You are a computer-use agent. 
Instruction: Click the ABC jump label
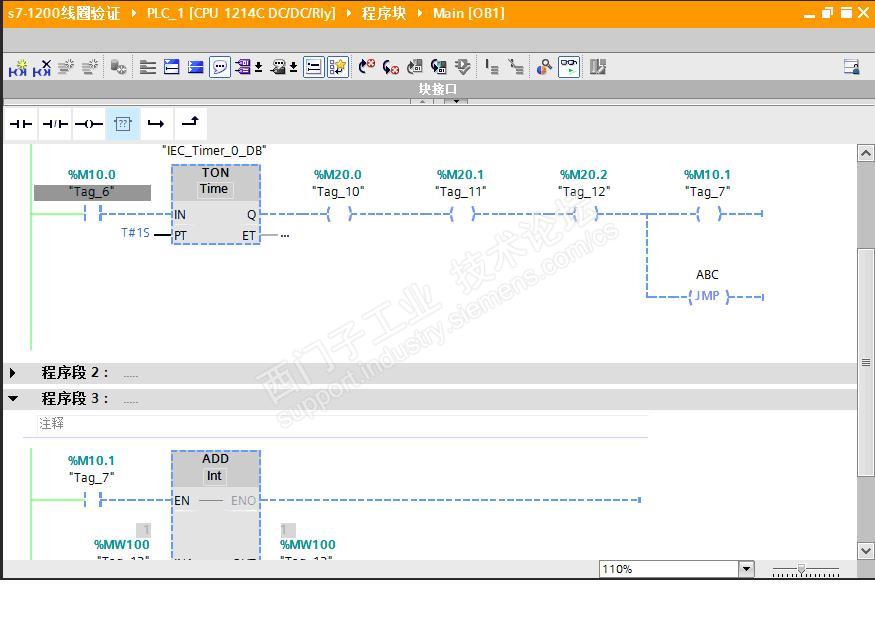click(x=707, y=275)
